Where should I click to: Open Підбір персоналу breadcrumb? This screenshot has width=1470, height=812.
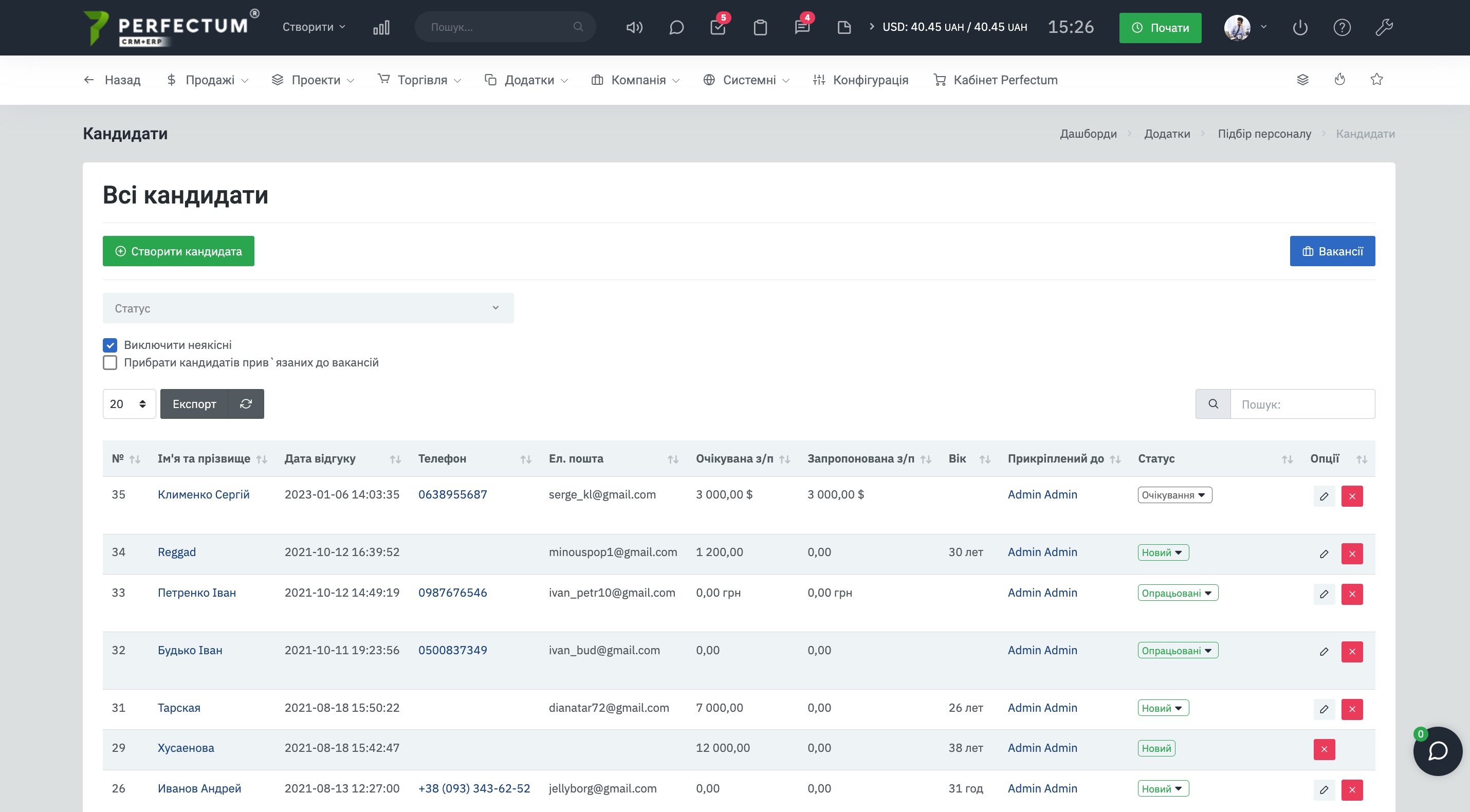1264,134
